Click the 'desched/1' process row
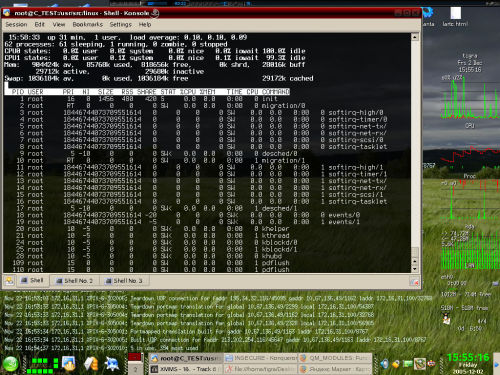The width and height of the screenshot is (500, 375). pyautogui.click(x=151, y=208)
